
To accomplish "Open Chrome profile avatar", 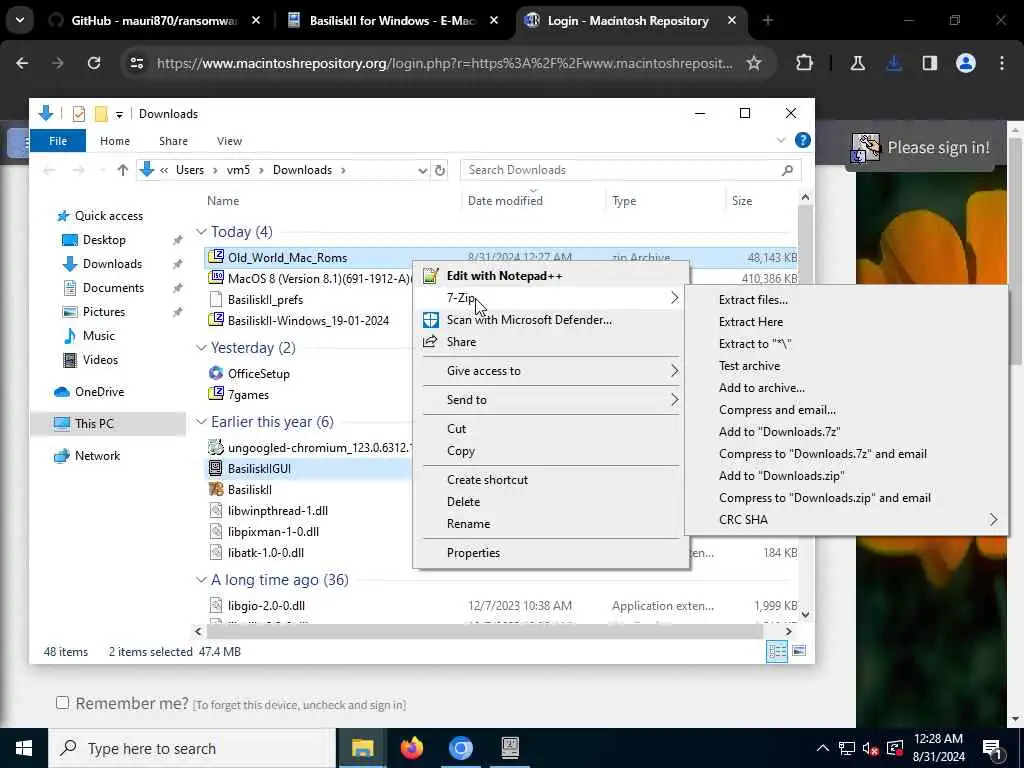I will [966, 63].
